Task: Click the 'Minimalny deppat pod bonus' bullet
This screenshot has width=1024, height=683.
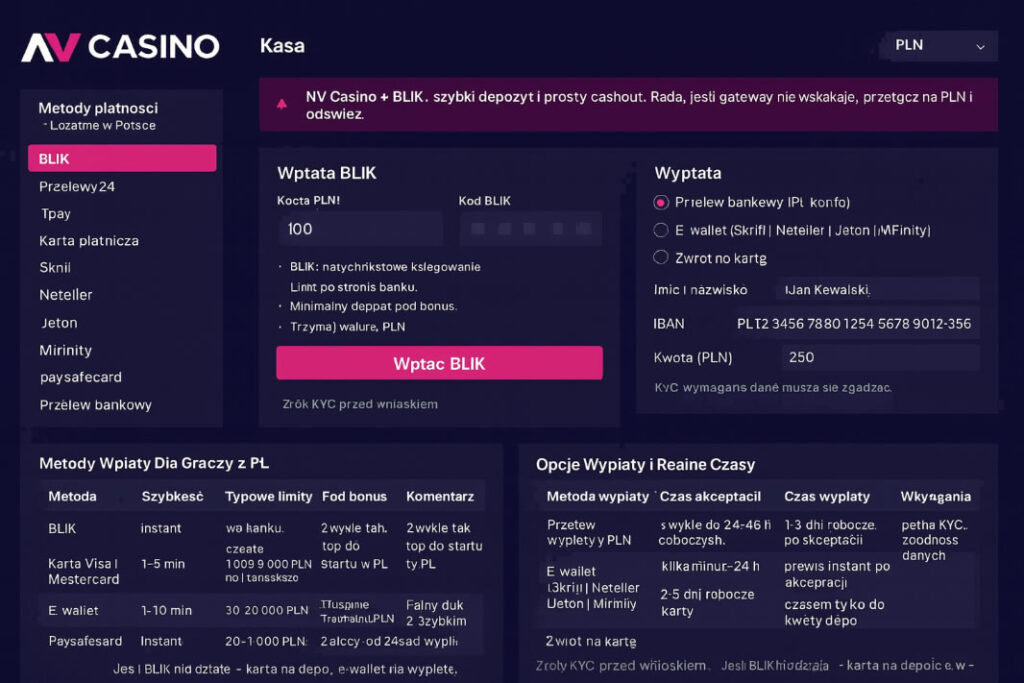Action: [x=373, y=306]
